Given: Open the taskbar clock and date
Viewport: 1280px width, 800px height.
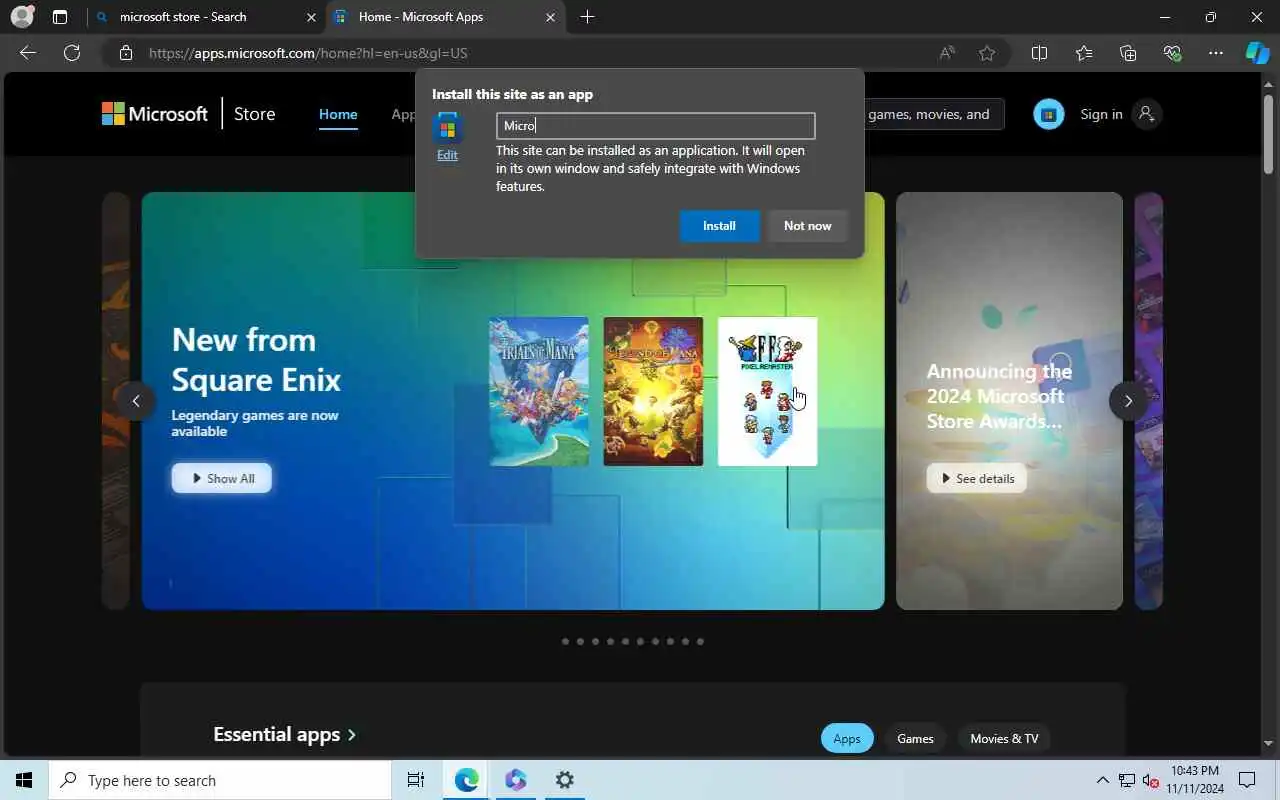Looking at the screenshot, I should pyautogui.click(x=1194, y=780).
